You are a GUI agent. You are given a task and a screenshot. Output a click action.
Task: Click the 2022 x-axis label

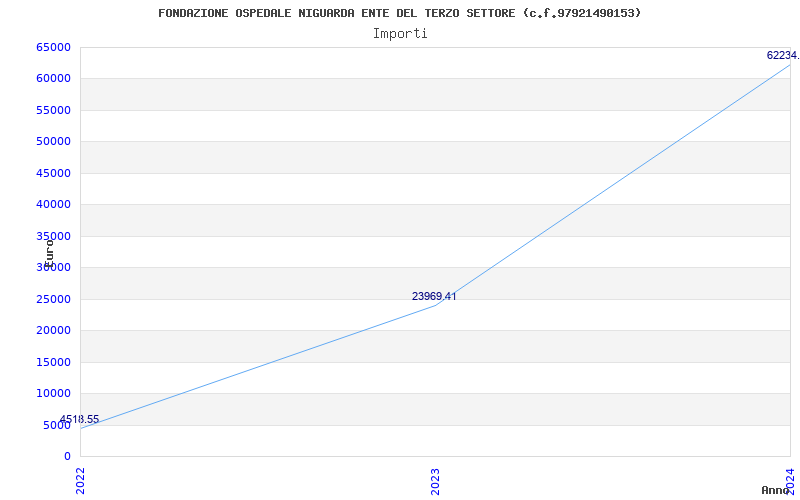[x=81, y=481]
